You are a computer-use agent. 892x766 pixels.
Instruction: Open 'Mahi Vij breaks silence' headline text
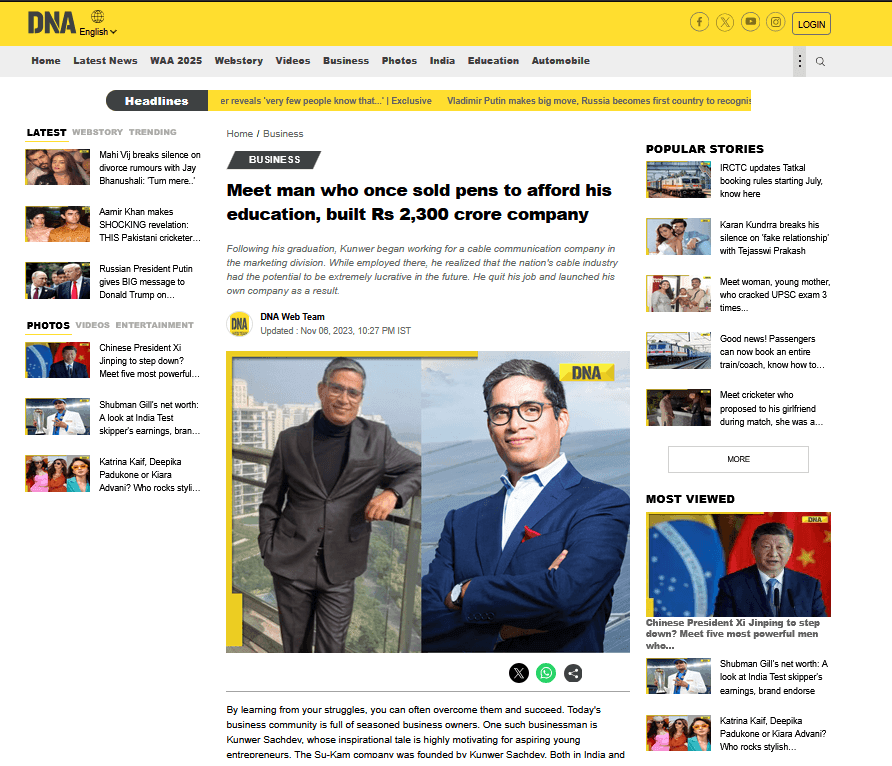click(x=150, y=168)
